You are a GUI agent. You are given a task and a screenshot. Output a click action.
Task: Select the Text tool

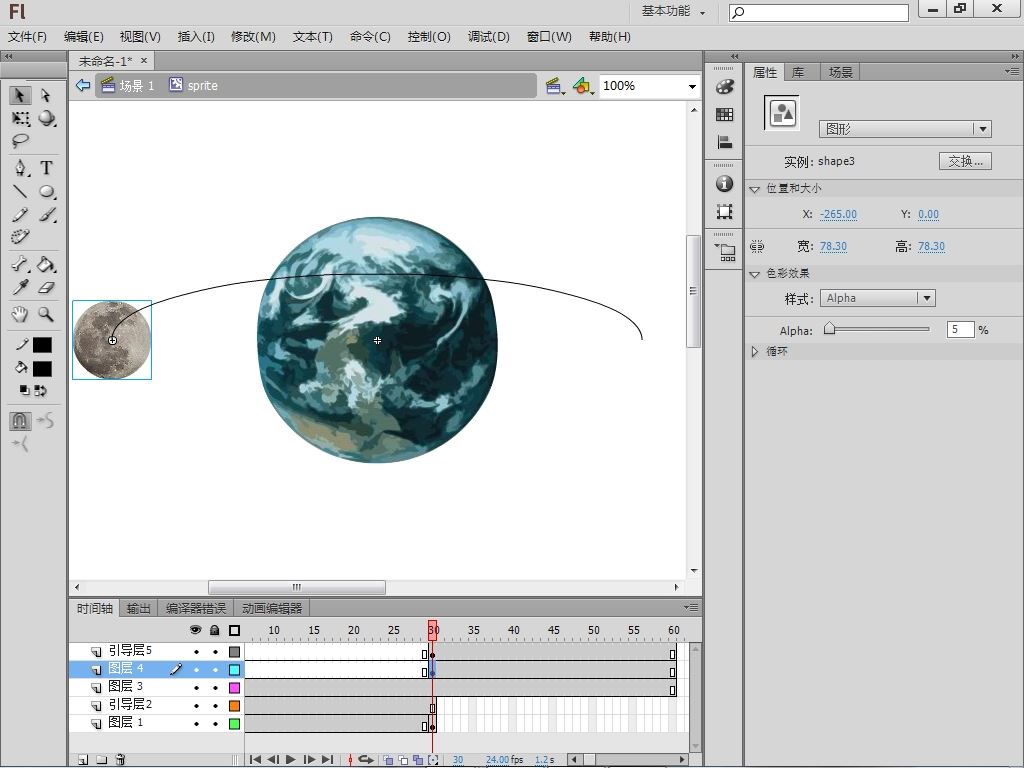coord(46,168)
